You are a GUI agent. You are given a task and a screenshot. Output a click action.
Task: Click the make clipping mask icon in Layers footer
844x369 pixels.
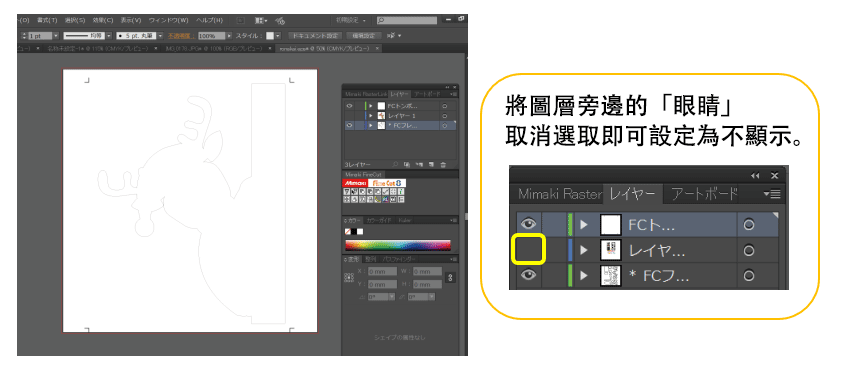pyautogui.click(x=407, y=164)
